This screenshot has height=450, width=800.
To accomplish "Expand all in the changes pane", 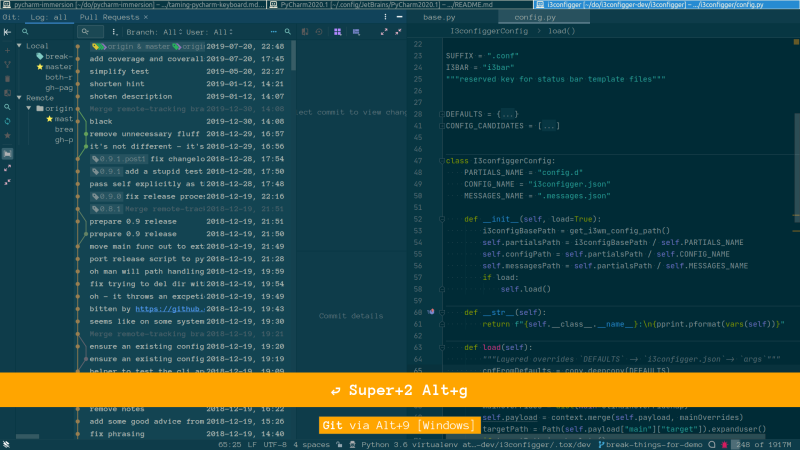I will point(384,32).
